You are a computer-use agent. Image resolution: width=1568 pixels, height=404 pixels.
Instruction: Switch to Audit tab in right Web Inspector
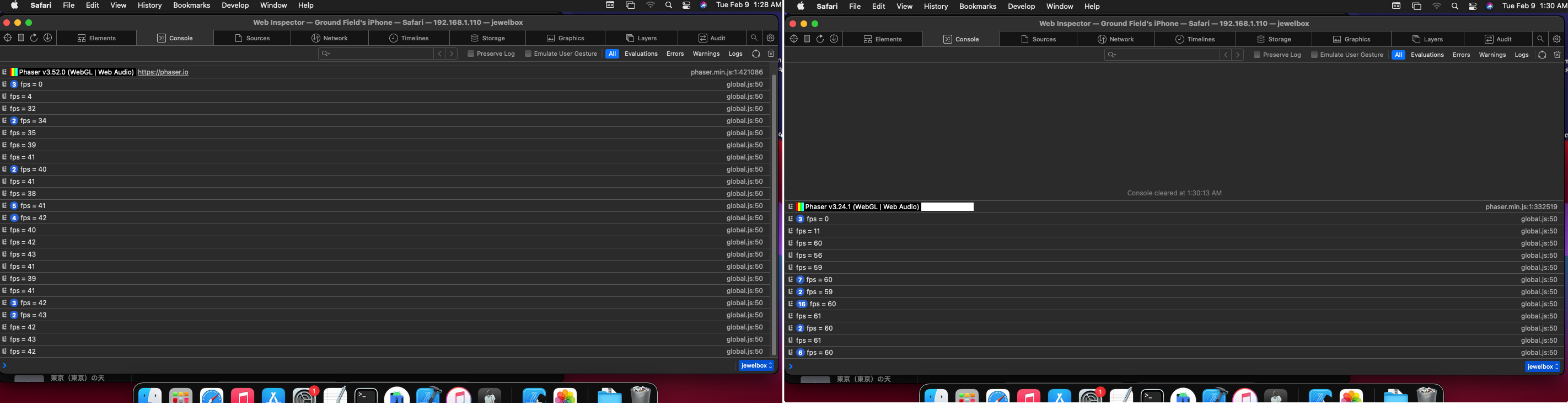click(x=1498, y=39)
